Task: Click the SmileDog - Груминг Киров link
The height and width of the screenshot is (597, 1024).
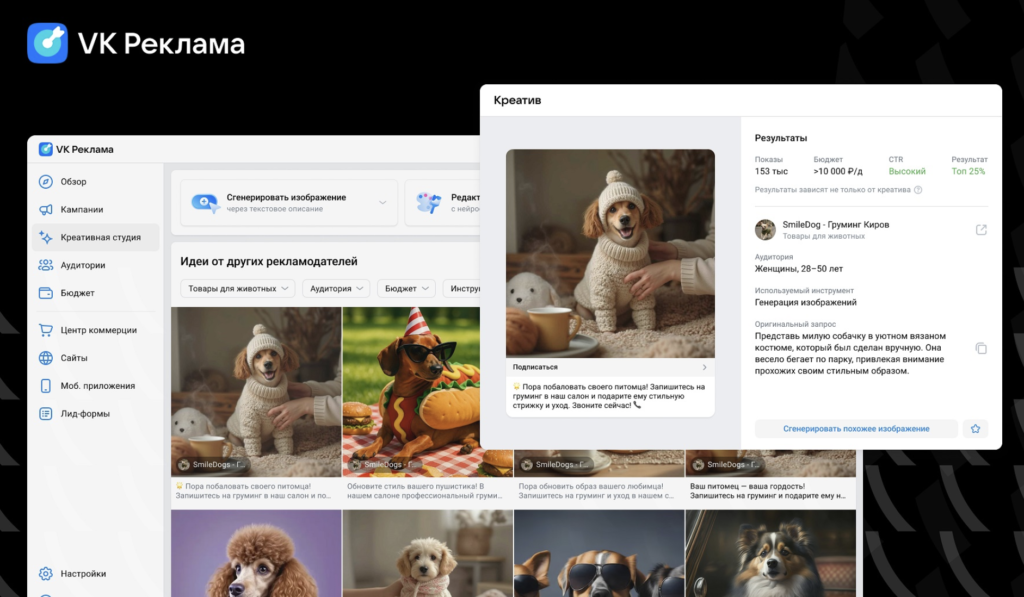Action: tap(835, 225)
